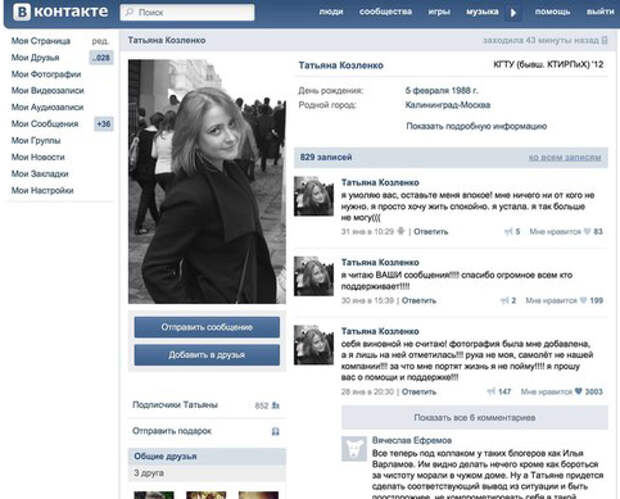This screenshot has height=499, width=620.
Task: Click Ответить under the 30 янв post
Action: (419, 301)
